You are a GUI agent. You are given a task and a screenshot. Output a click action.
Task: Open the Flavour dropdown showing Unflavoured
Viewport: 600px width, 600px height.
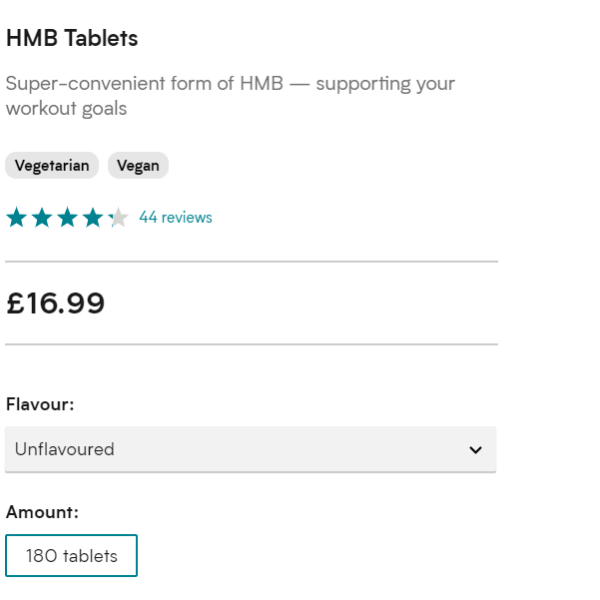pos(250,450)
